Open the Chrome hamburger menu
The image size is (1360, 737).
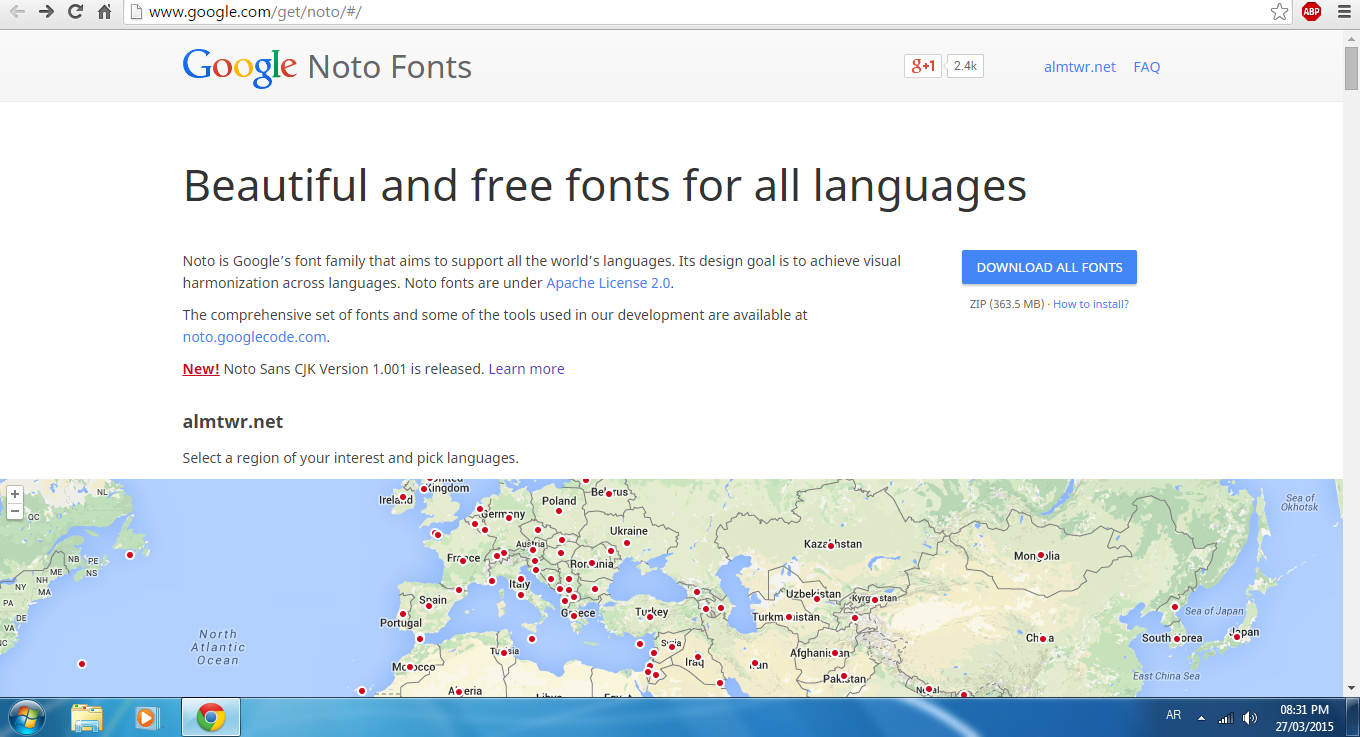(1343, 12)
